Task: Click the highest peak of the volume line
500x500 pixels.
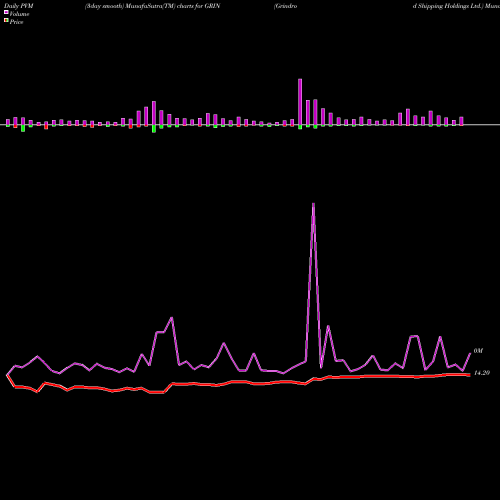Action: [313, 204]
